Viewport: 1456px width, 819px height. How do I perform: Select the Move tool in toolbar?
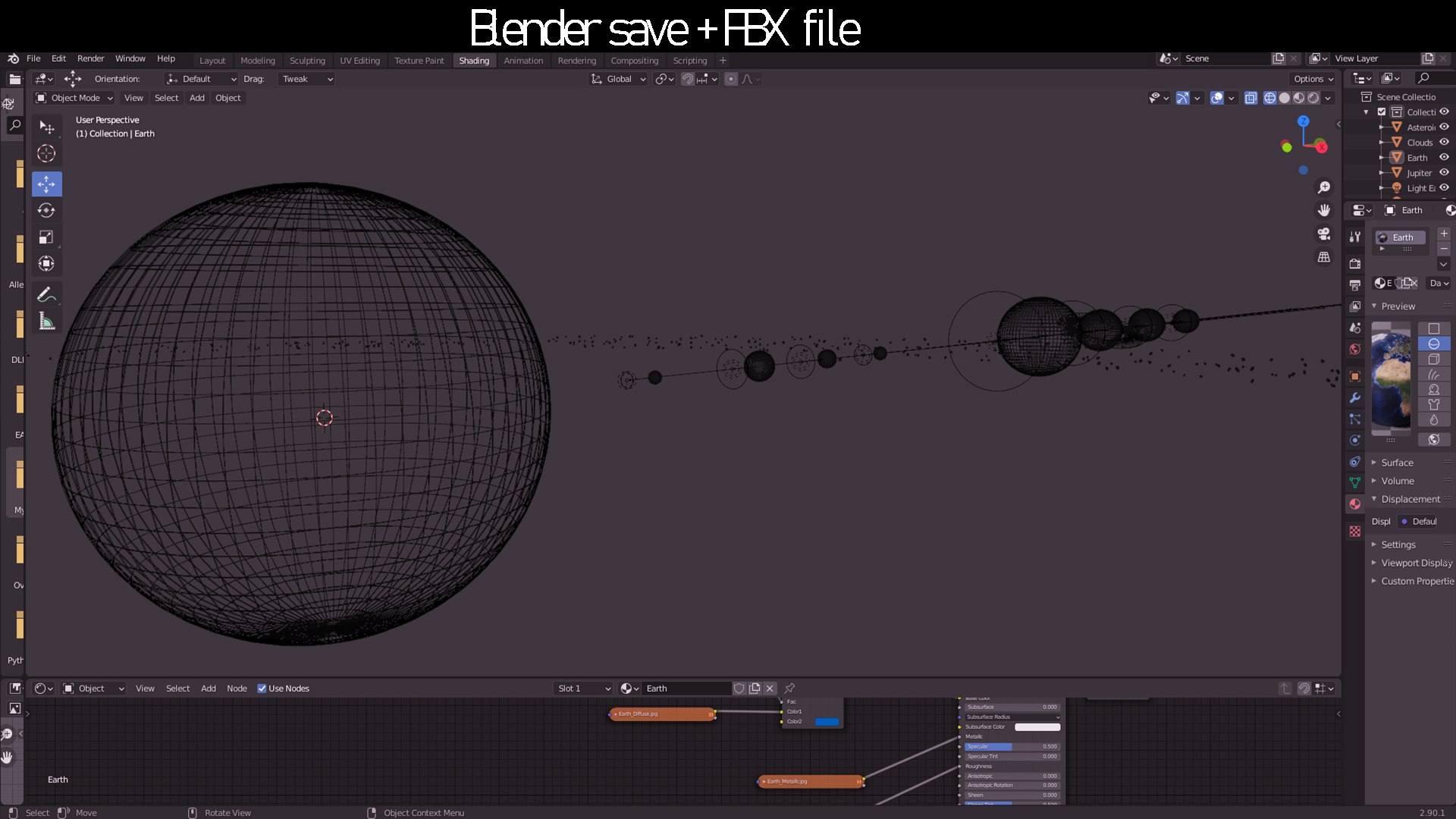click(46, 184)
